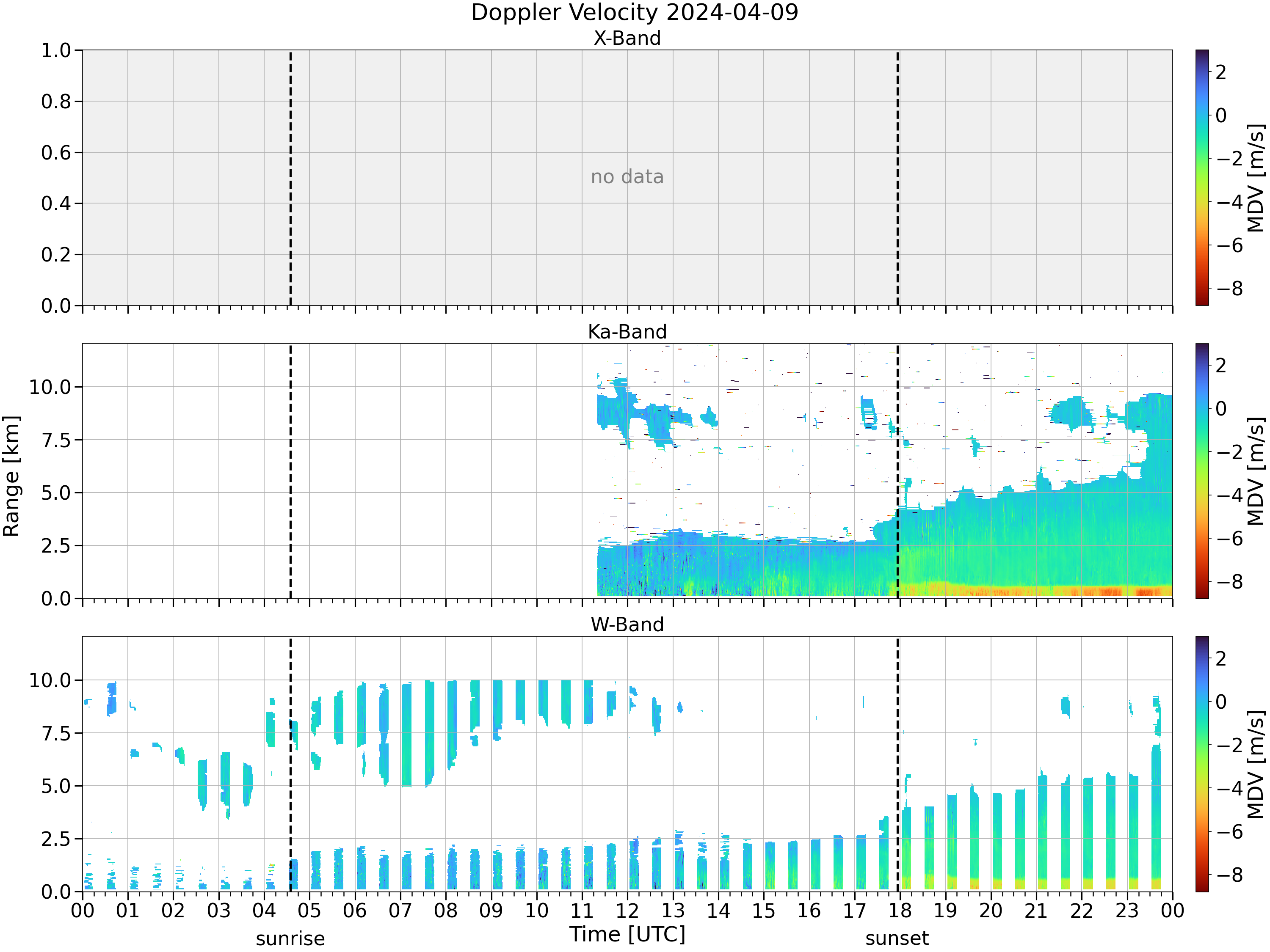This screenshot has width=1270, height=952.
Task: Select the Ka-Band panel title
Action: click(627, 332)
